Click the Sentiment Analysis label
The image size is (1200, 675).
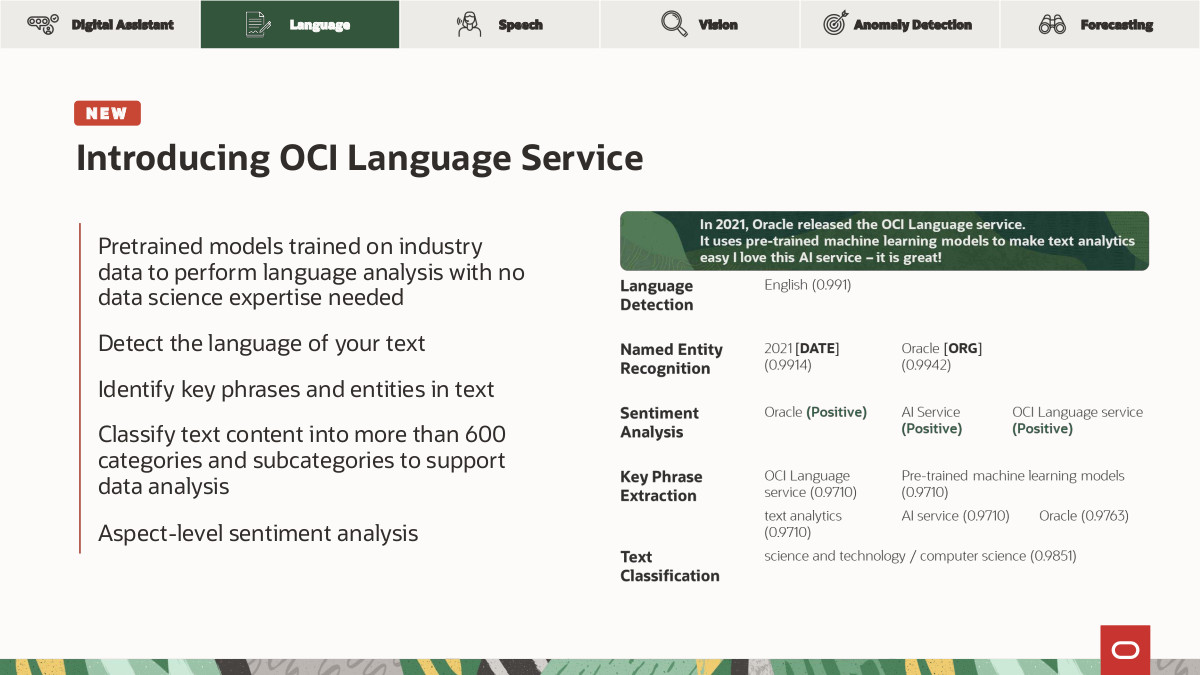[x=659, y=422]
